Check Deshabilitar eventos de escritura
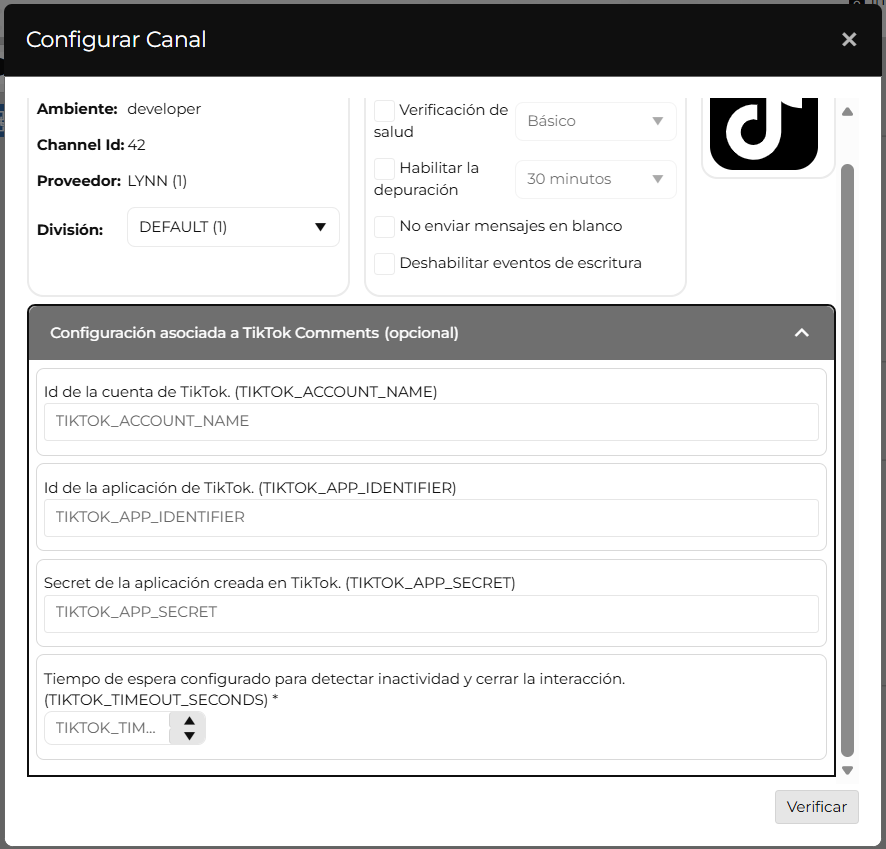The image size is (886, 849). point(384,264)
